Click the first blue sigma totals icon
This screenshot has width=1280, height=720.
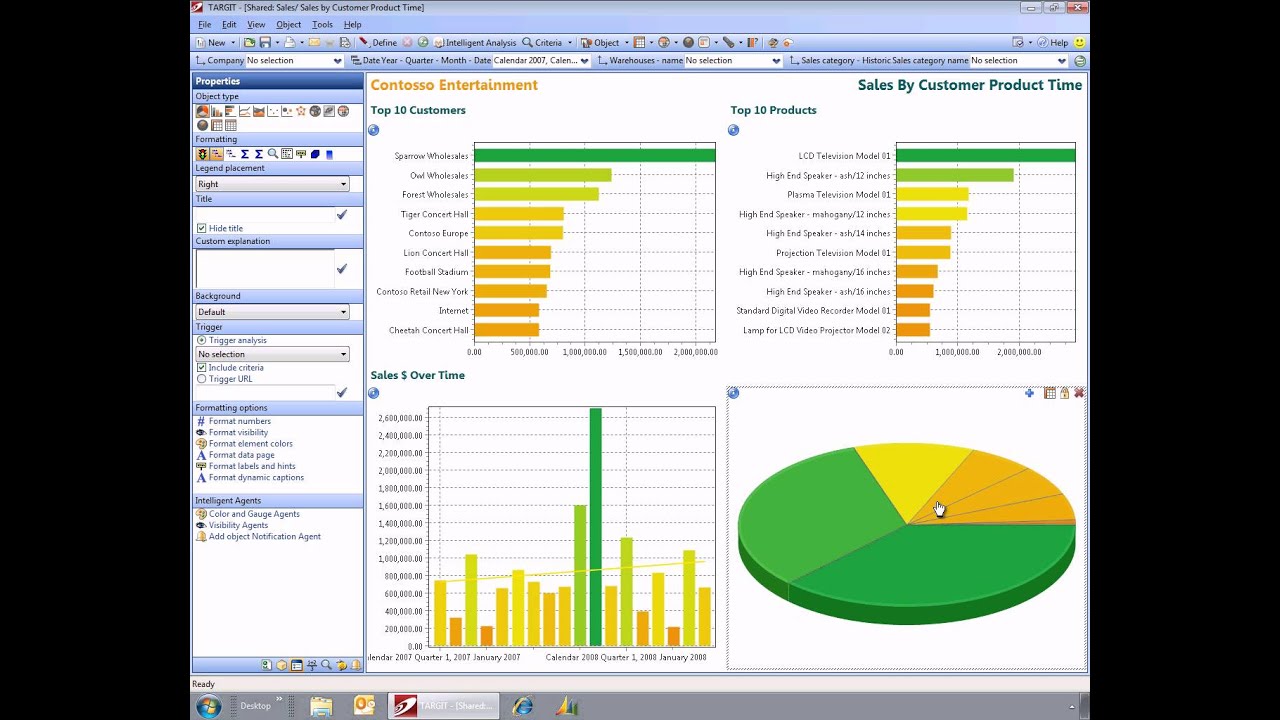click(x=245, y=154)
